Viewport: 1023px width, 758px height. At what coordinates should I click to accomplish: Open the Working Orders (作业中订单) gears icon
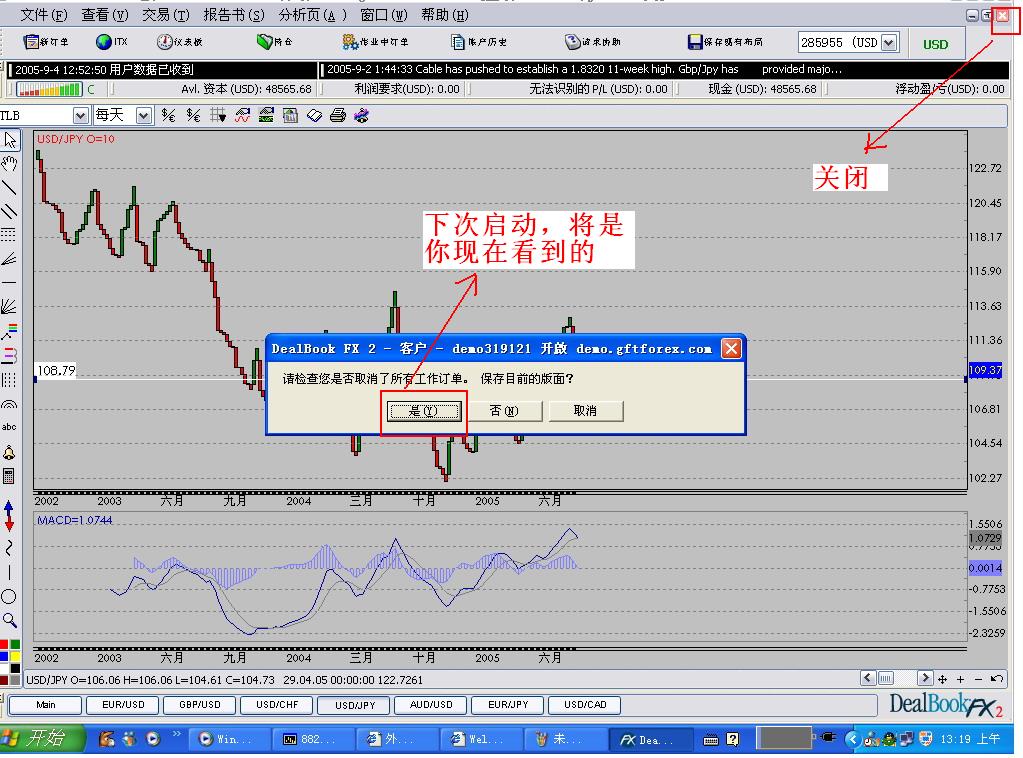click(x=350, y=42)
